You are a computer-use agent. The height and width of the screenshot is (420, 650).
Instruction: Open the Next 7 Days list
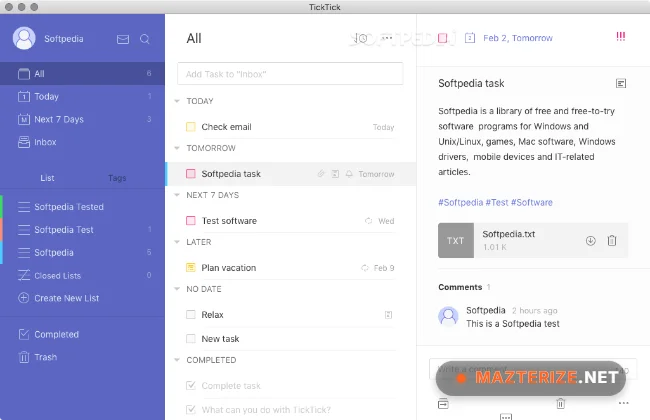click(x=82, y=119)
